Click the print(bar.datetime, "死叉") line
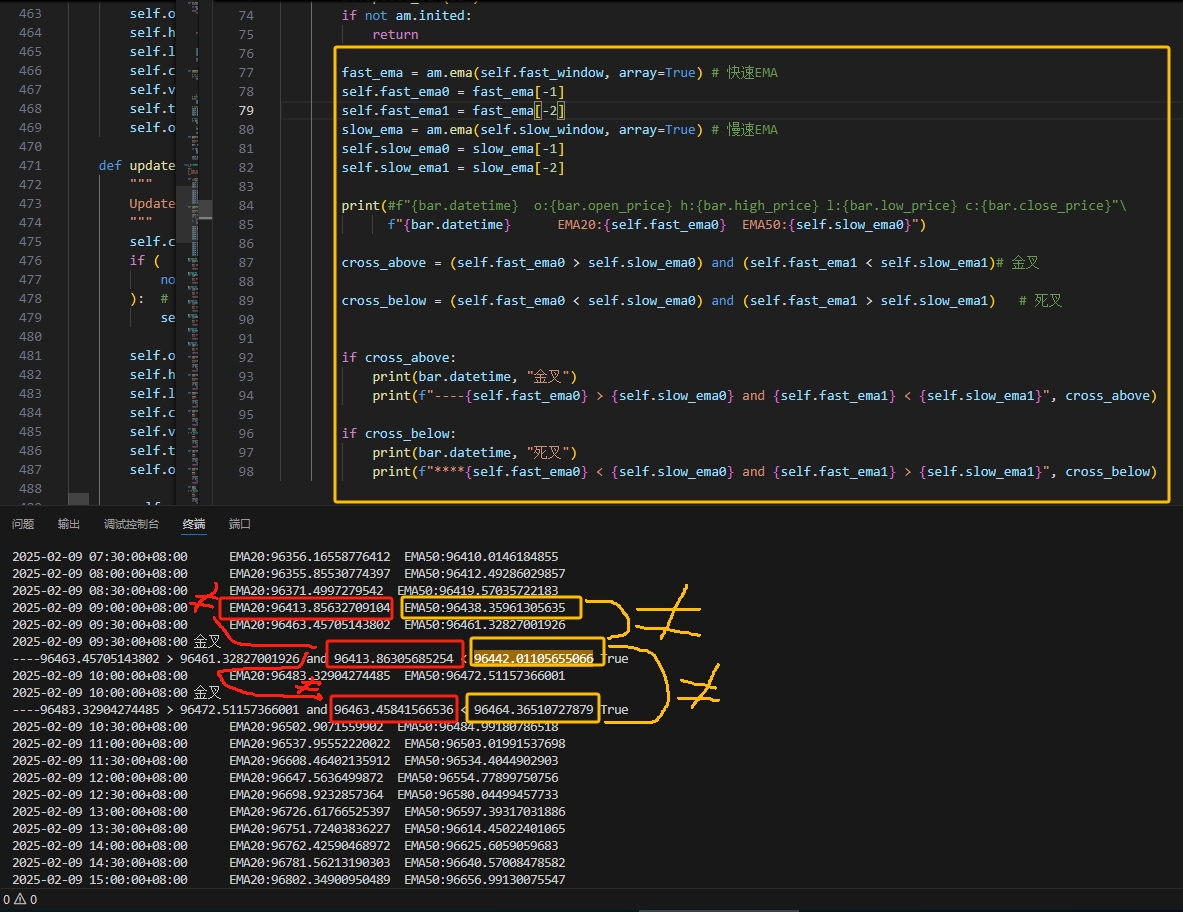The width and height of the screenshot is (1183, 912). (475, 453)
